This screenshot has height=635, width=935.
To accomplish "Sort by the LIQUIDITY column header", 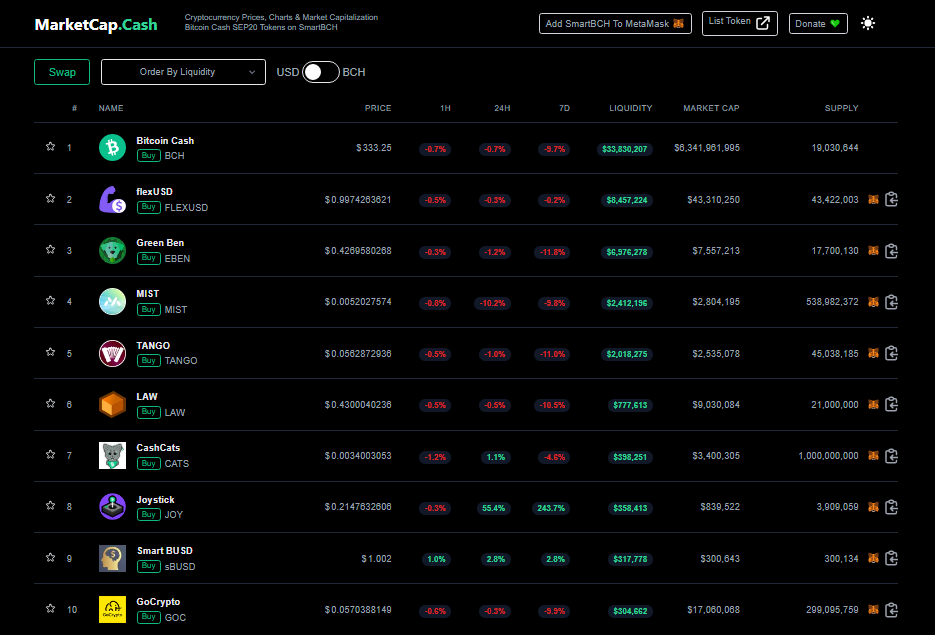I will click(x=630, y=108).
